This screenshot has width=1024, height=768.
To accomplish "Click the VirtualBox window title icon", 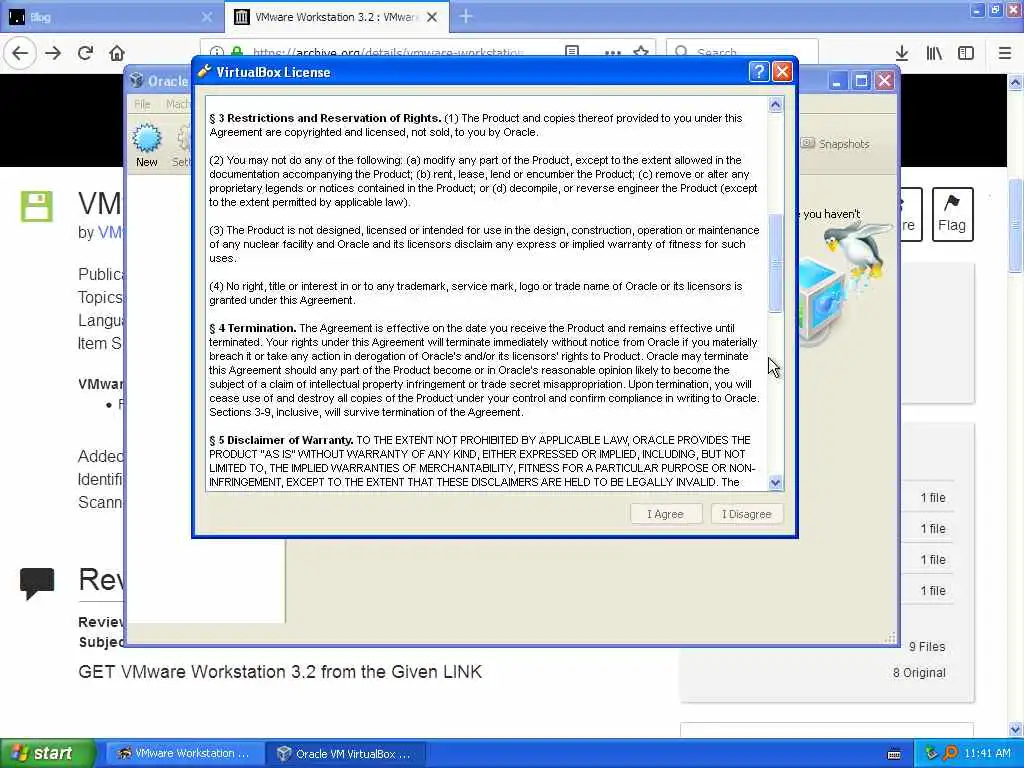I will tap(136, 80).
